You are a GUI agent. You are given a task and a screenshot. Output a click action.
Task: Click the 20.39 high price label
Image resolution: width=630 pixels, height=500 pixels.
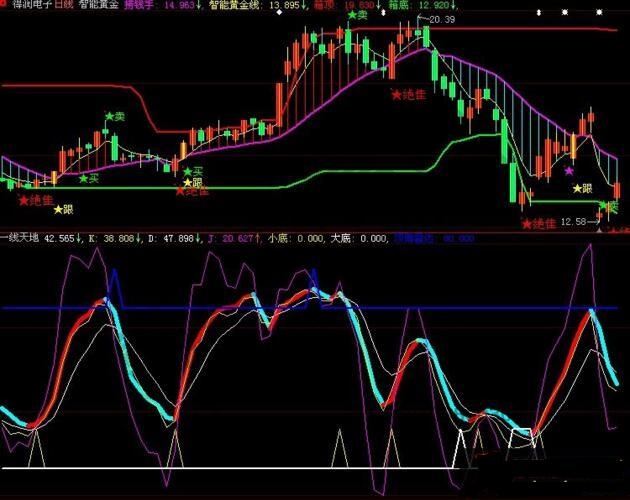442,20
